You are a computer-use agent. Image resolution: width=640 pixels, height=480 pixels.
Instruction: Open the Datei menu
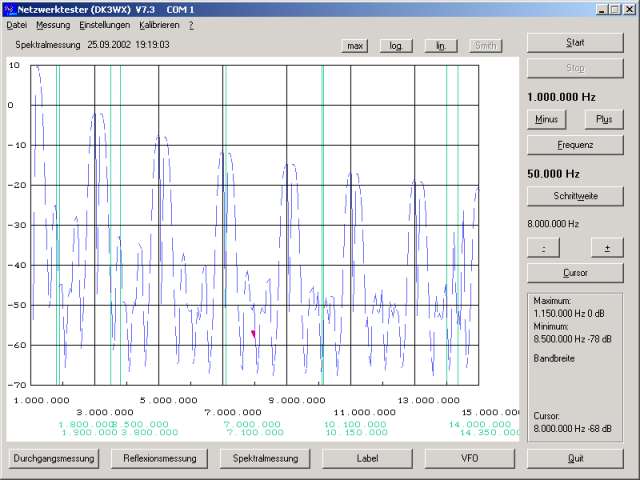click(x=17, y=25)
